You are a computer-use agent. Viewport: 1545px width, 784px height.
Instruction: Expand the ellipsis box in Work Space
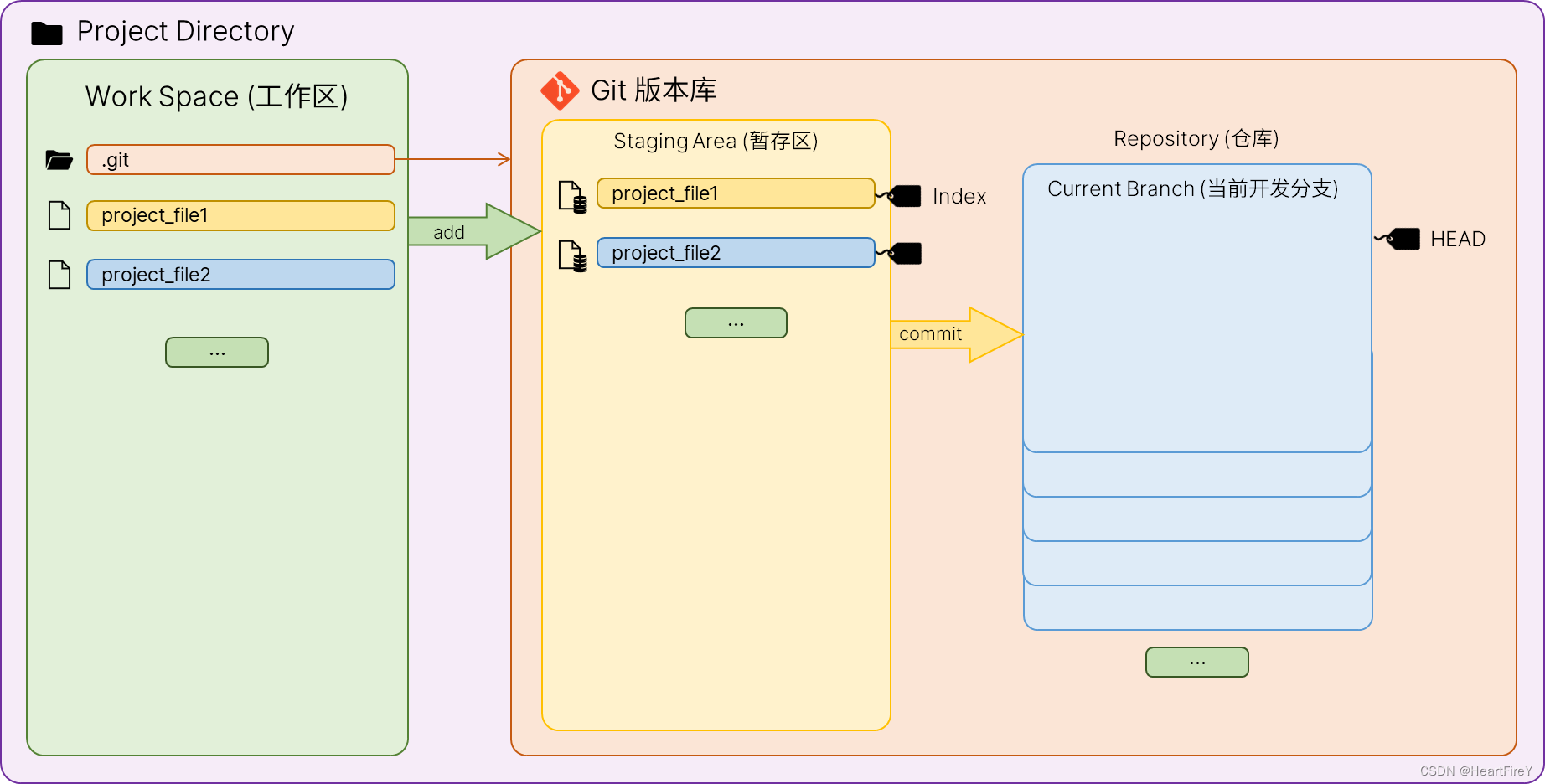[x=216, y=352]
